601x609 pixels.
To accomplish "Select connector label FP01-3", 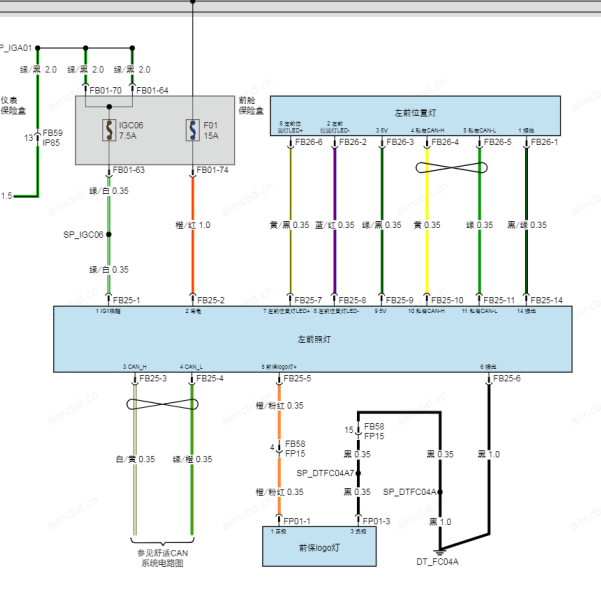I will click(x=376, y=521).
